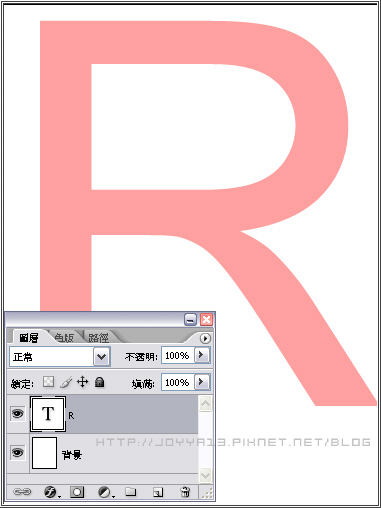Switch to the 圖層 (Layers) tab
Image resolution: width=381 pixels, height=508 pixels.
click(28, 338)
